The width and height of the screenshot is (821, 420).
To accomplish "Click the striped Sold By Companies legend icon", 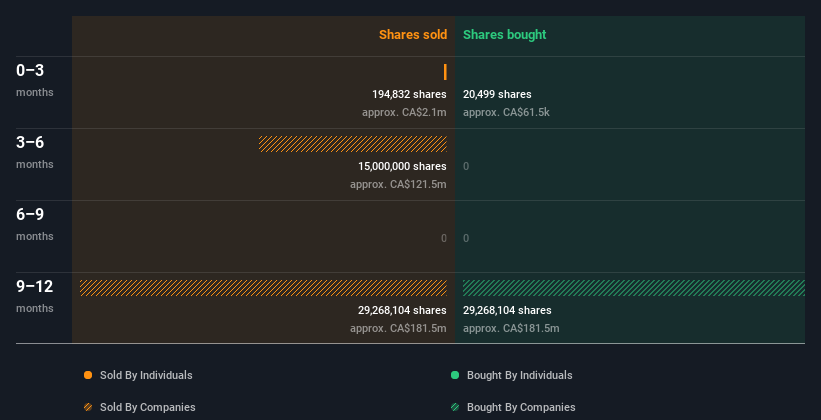I will click(x=88, y=407).
